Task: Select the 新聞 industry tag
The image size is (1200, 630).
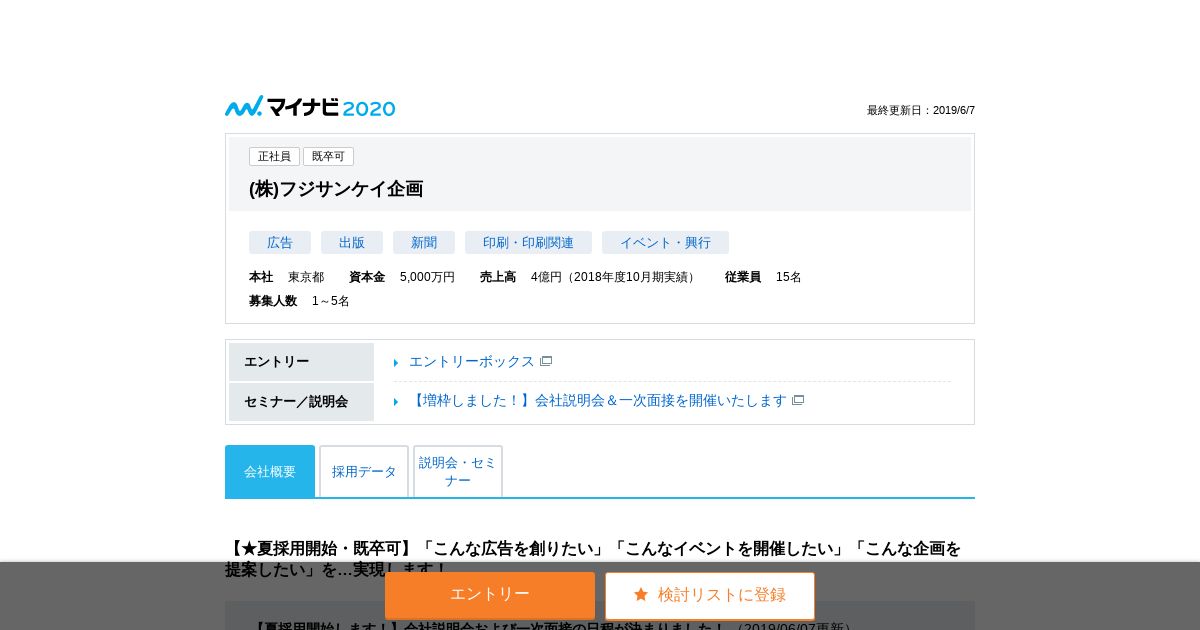Action: (x=424, y=242)
